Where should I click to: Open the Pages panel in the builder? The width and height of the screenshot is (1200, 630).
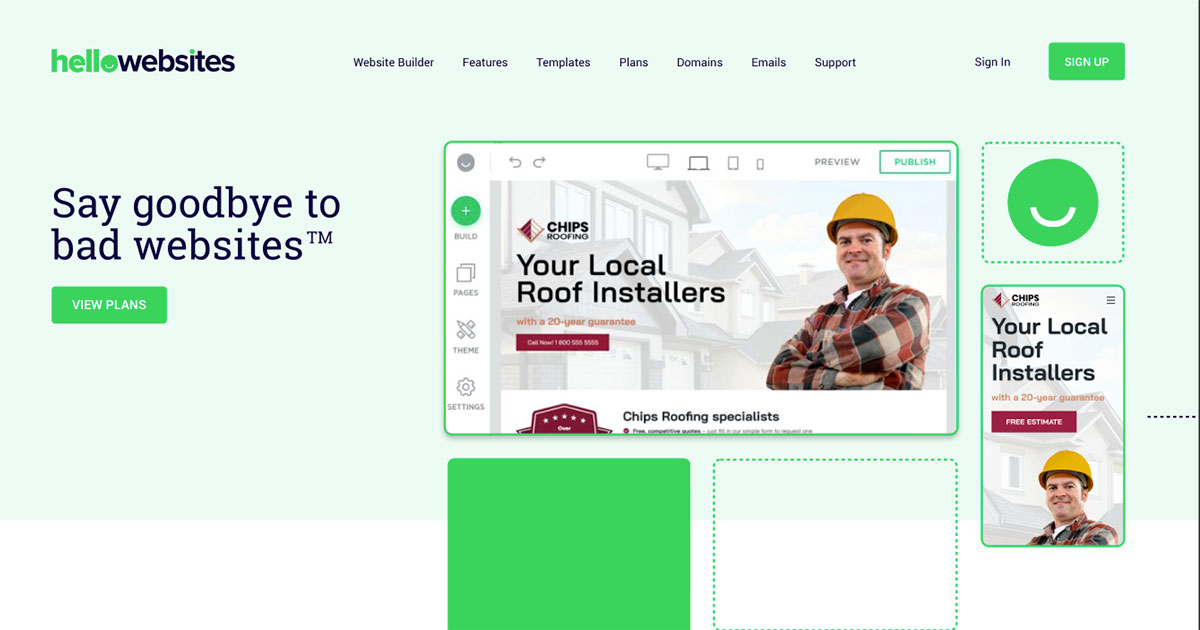pyautogui.click(x=465, y=272)
